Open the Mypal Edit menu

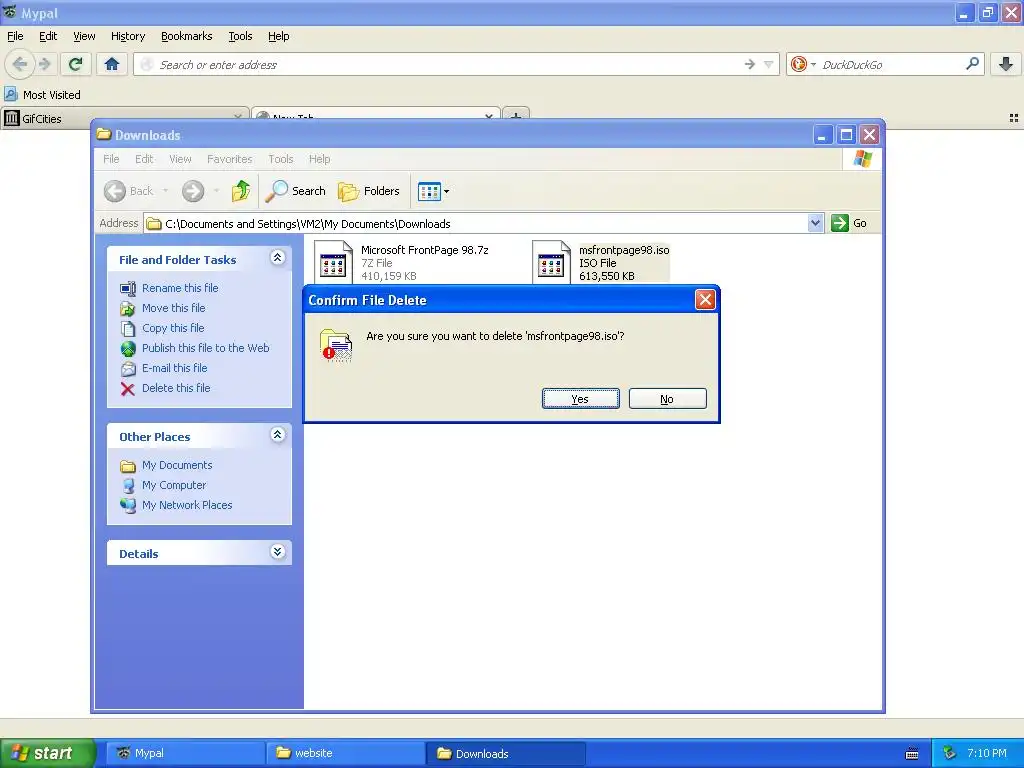[48, 36]
